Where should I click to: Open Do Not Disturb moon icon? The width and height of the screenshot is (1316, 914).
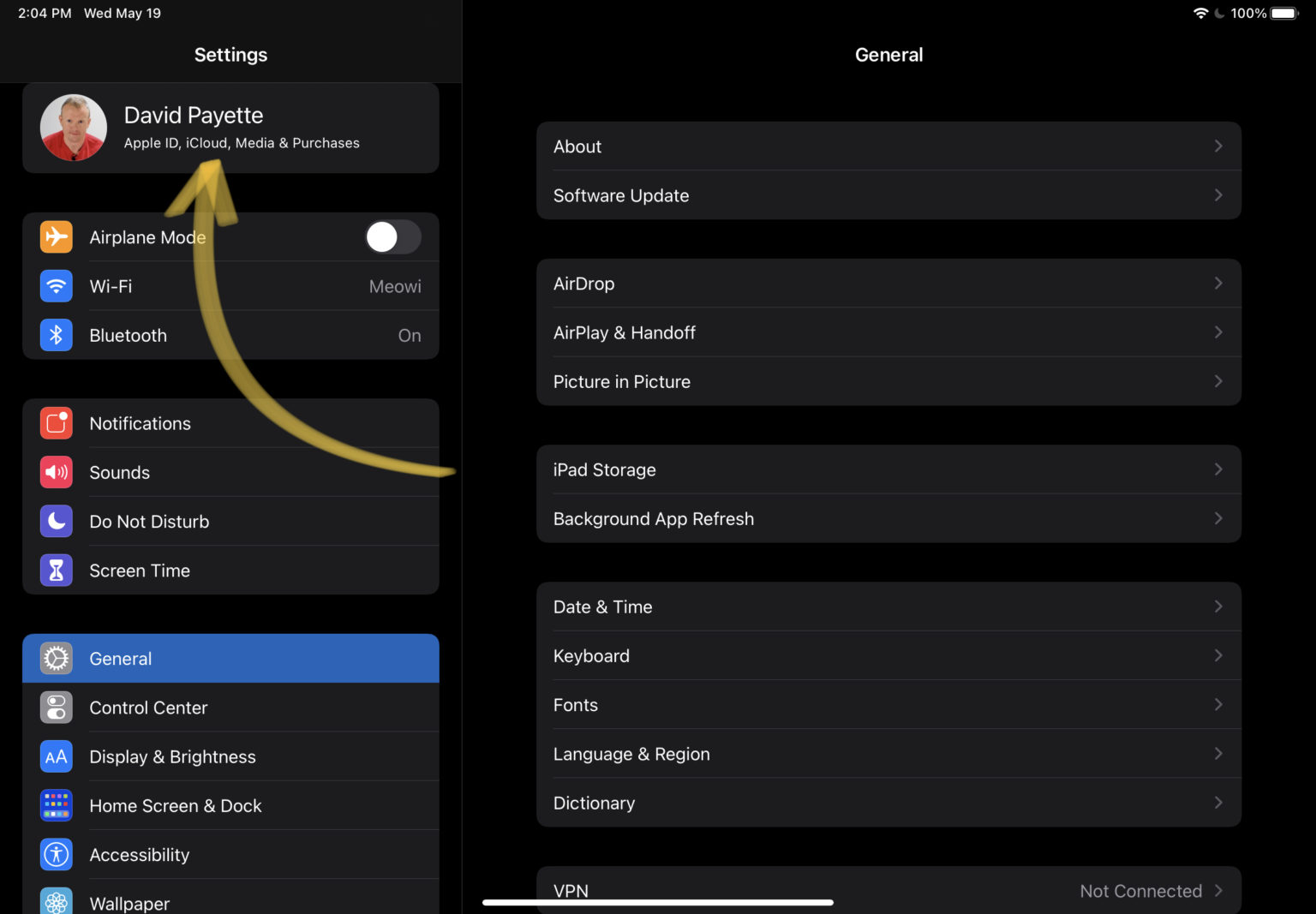click(57, 521)
